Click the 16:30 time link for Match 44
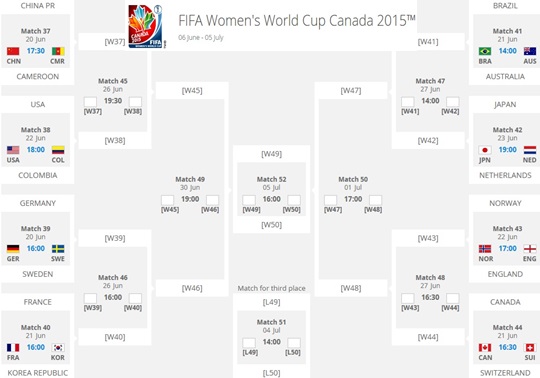The height and width of the screenshot is (378, 540). (x=508, y=347)
